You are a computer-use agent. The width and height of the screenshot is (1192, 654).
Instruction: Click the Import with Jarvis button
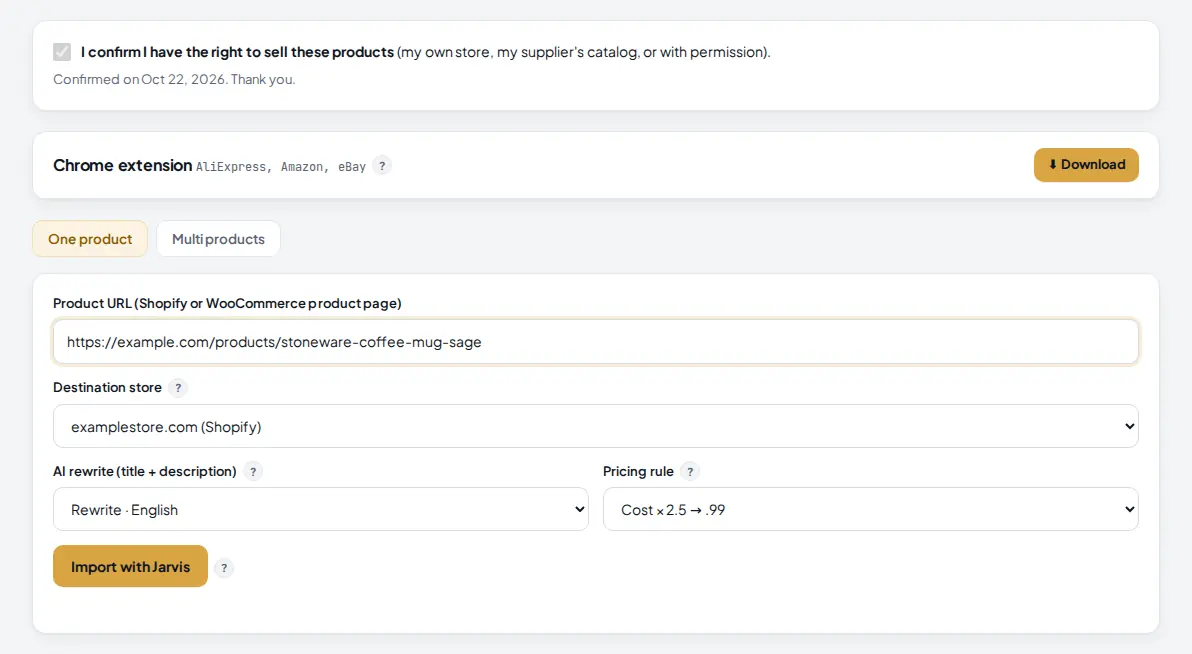(130, 567)
